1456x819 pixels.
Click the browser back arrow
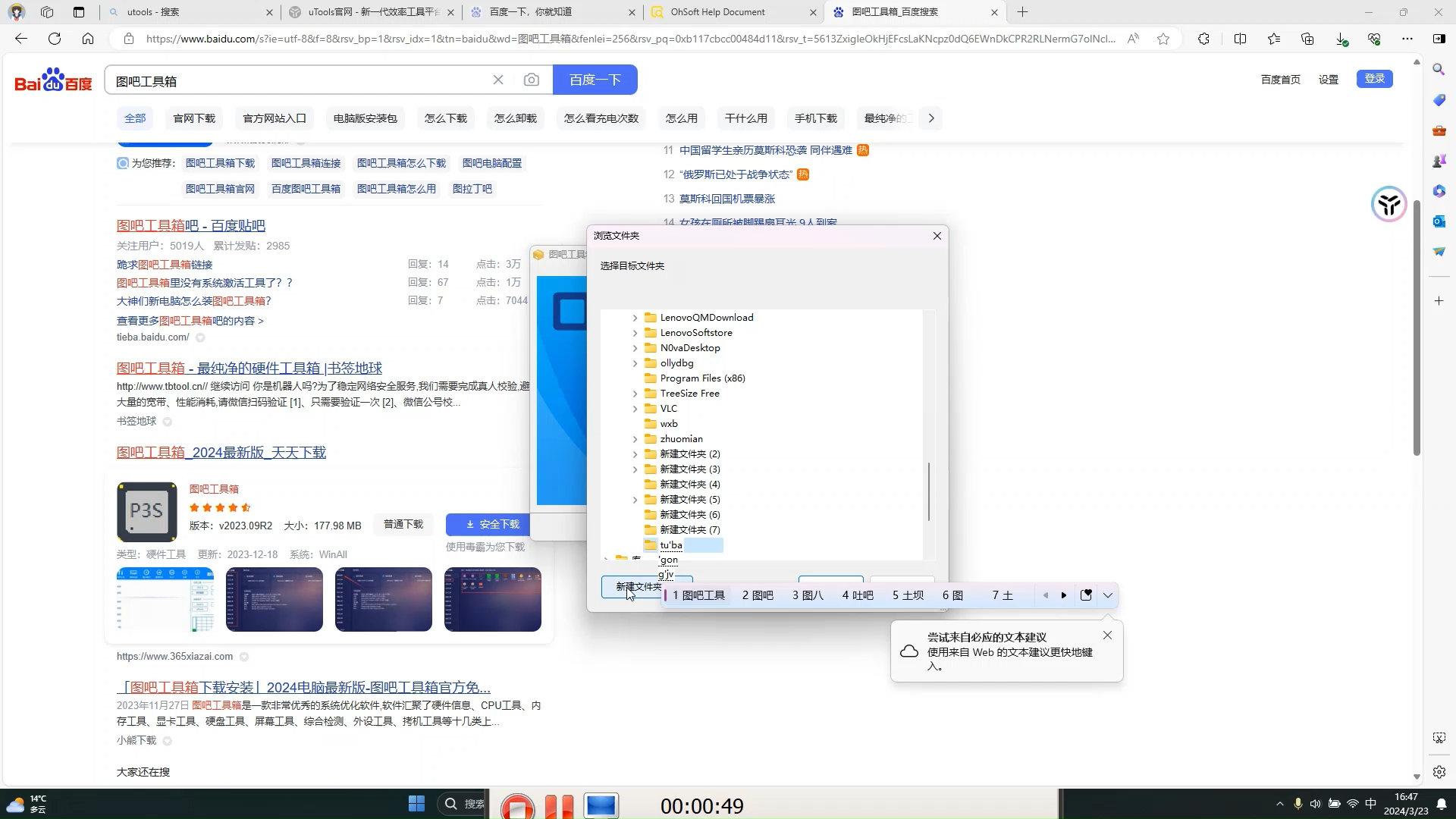coord(21,39)
